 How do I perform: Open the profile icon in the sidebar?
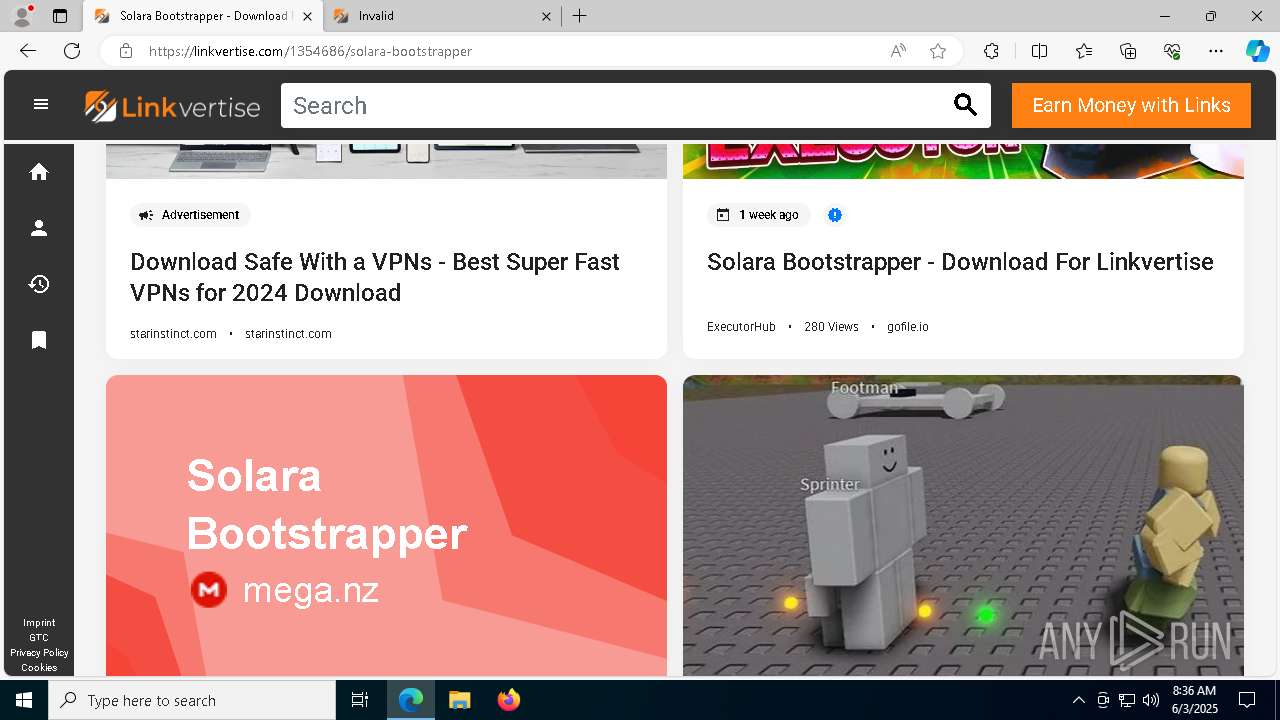[39, 228]
